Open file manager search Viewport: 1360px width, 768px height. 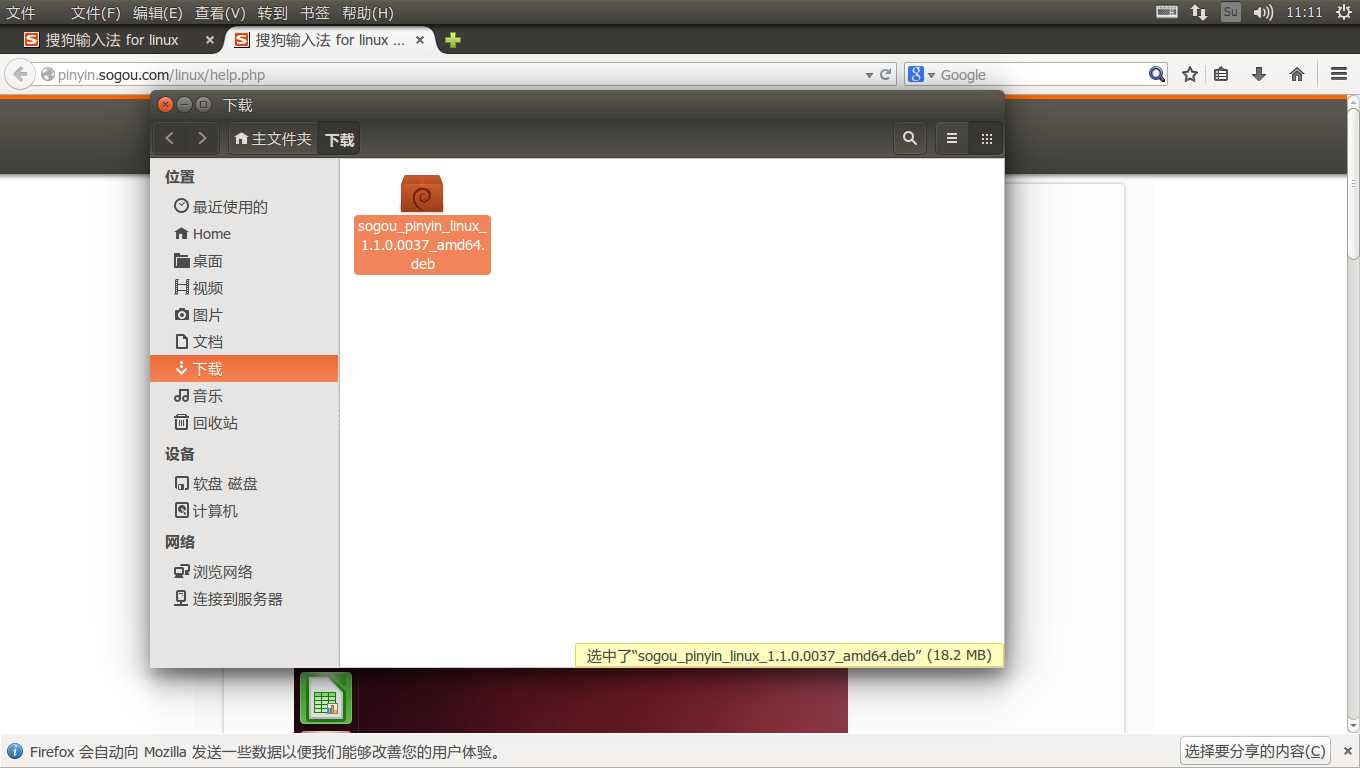(x=910, y=139)
